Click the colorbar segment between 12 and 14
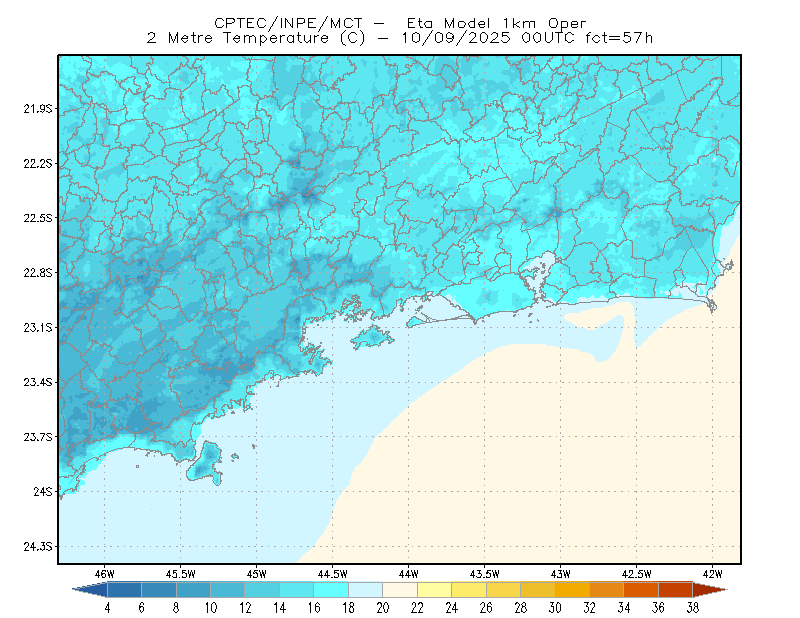 click(262, 589)
